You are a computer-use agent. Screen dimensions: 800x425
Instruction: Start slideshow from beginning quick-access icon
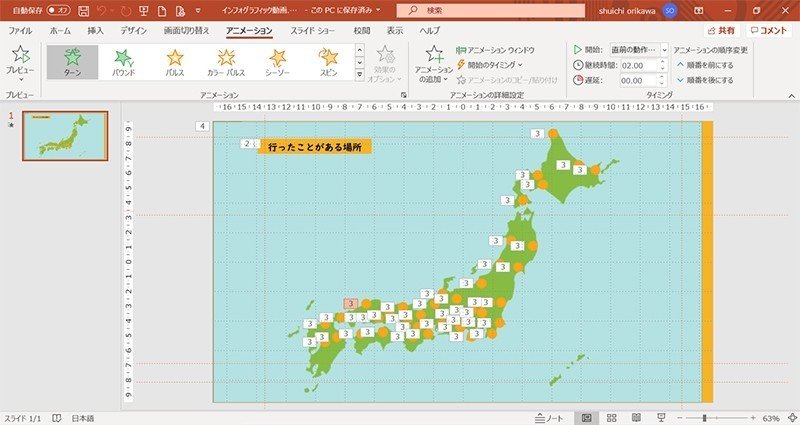coord(144,10)
